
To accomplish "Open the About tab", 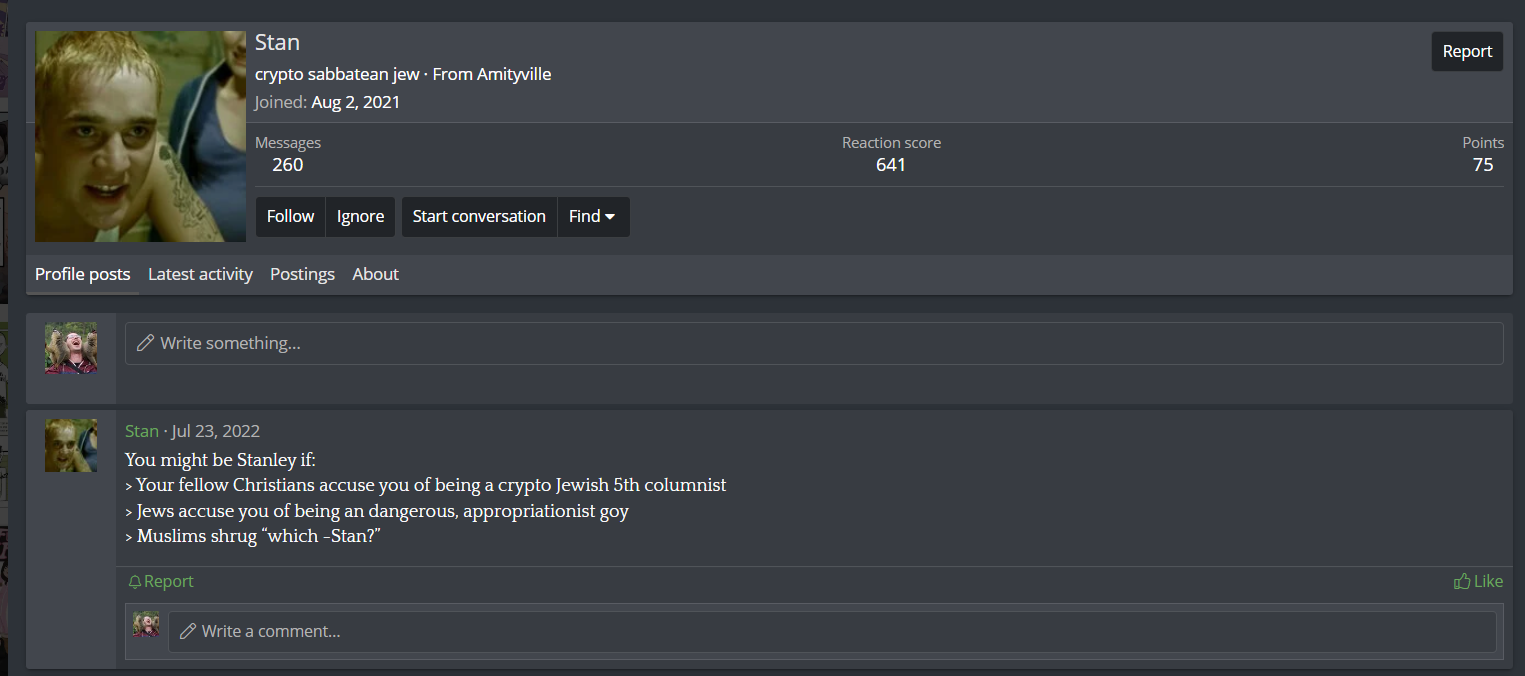I will point(375,274).
